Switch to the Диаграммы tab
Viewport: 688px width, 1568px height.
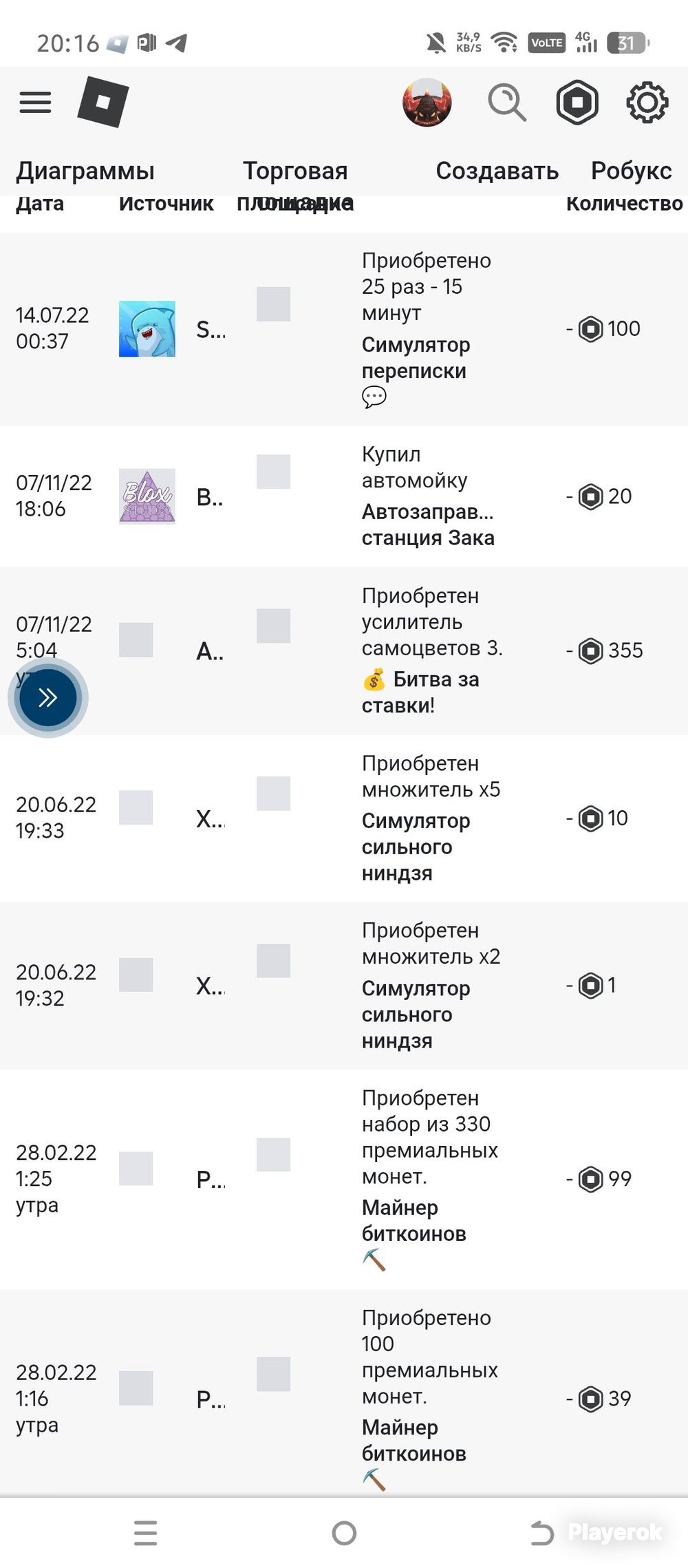click(x=85, y=171)
